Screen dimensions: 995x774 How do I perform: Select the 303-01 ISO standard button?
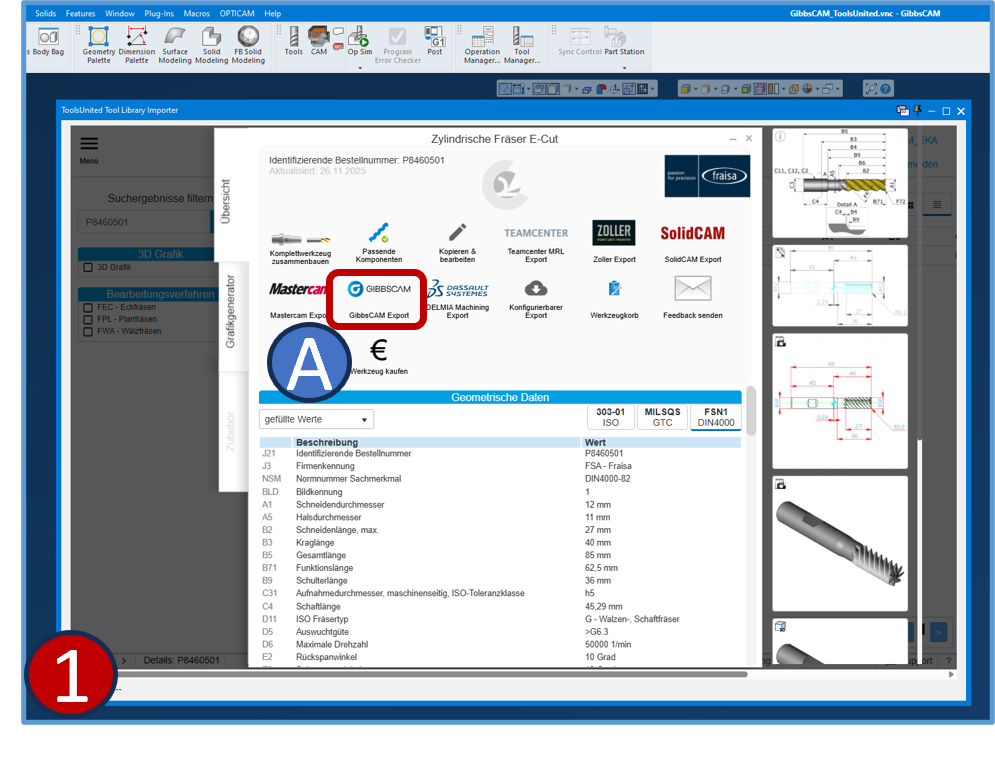(610, 417)
